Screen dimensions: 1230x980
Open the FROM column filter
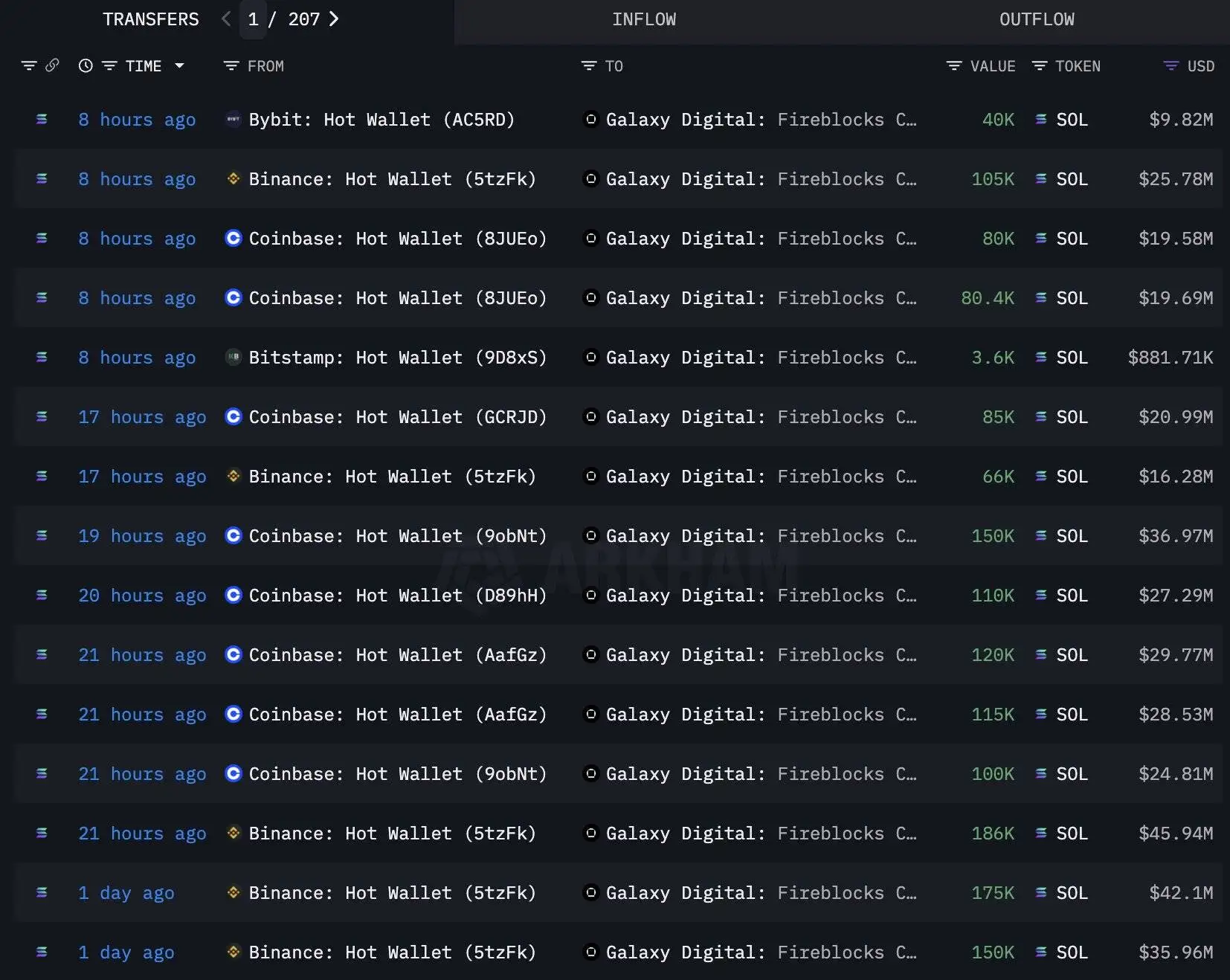pos(231,66)
